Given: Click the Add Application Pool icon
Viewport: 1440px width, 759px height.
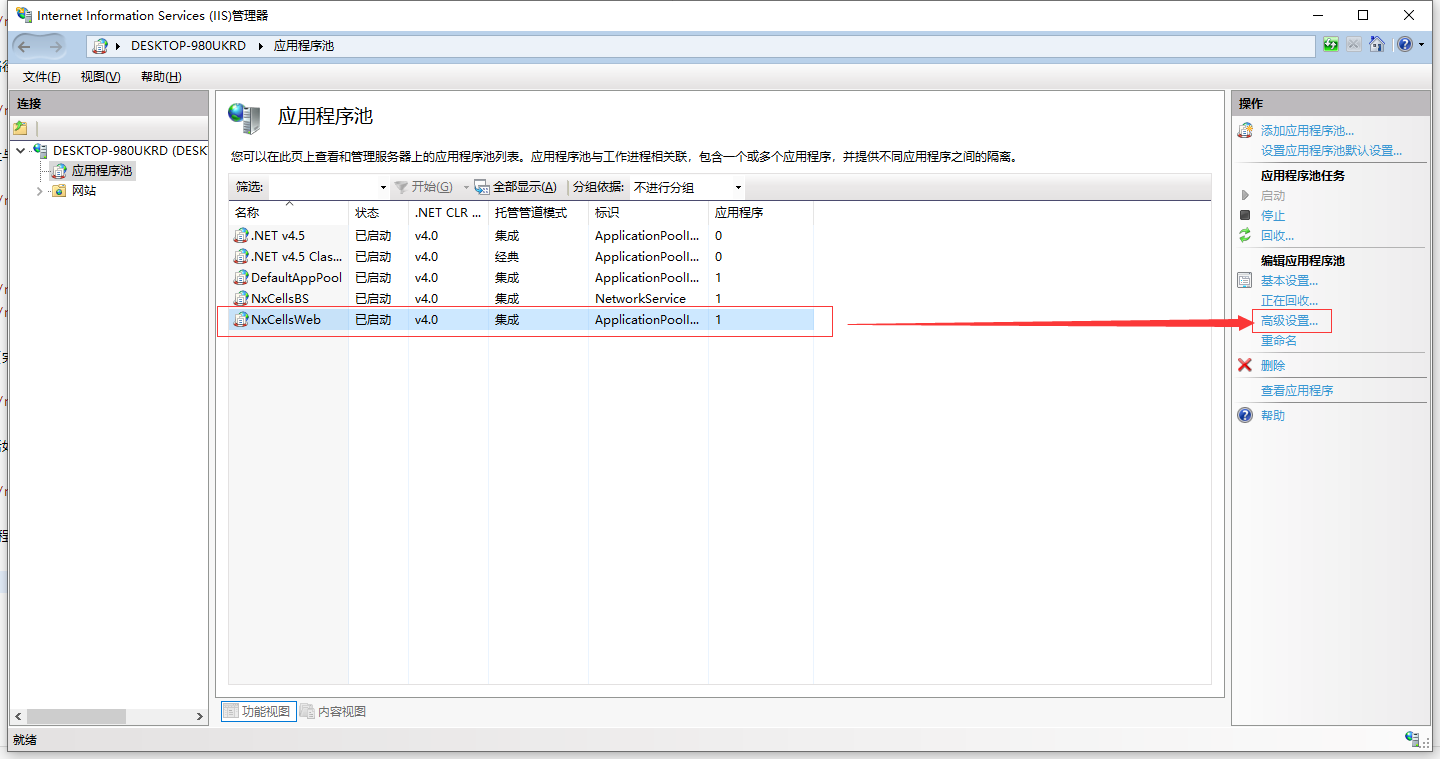Looking at the screenshot, I should tap(1245, 130).
